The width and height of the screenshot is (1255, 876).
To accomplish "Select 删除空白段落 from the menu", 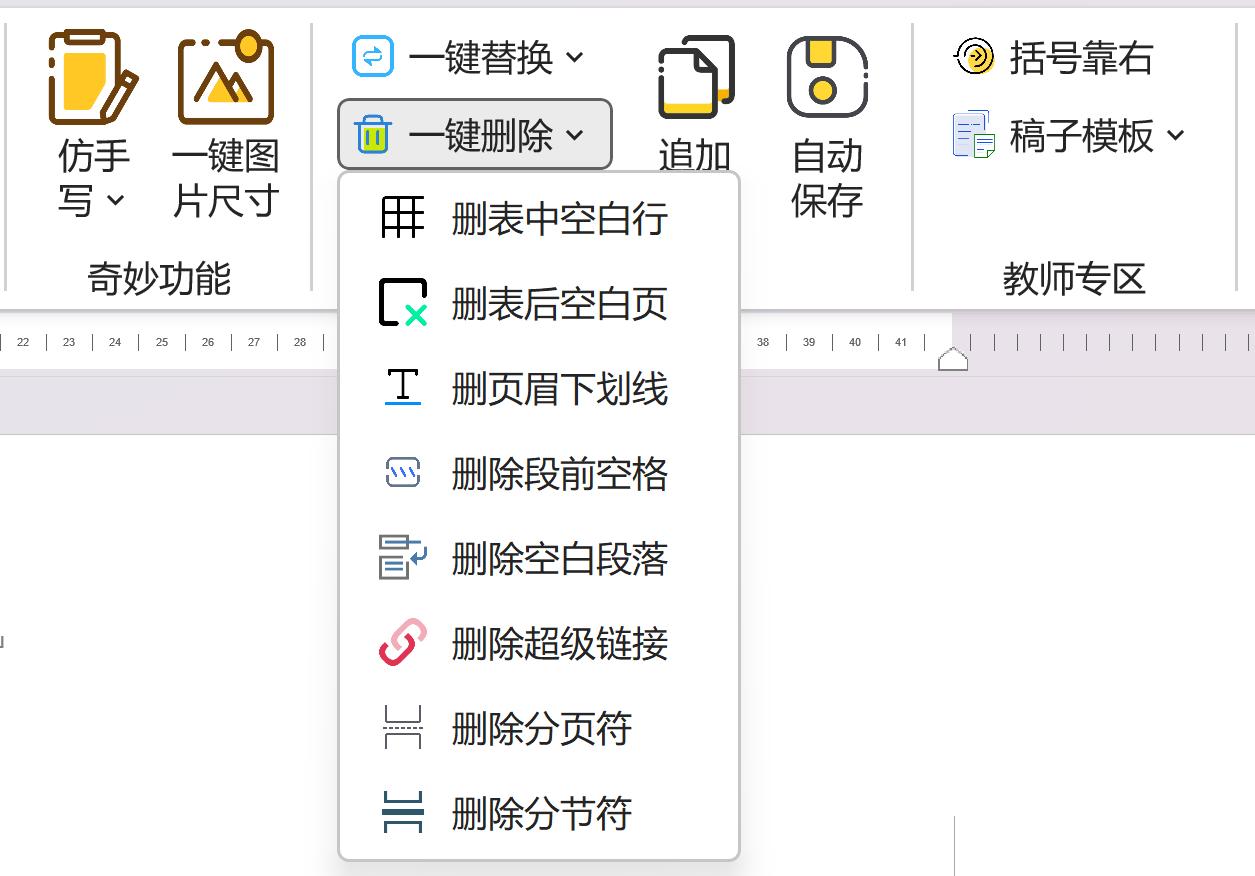I will pyautogui.click(x=559, y=559).
